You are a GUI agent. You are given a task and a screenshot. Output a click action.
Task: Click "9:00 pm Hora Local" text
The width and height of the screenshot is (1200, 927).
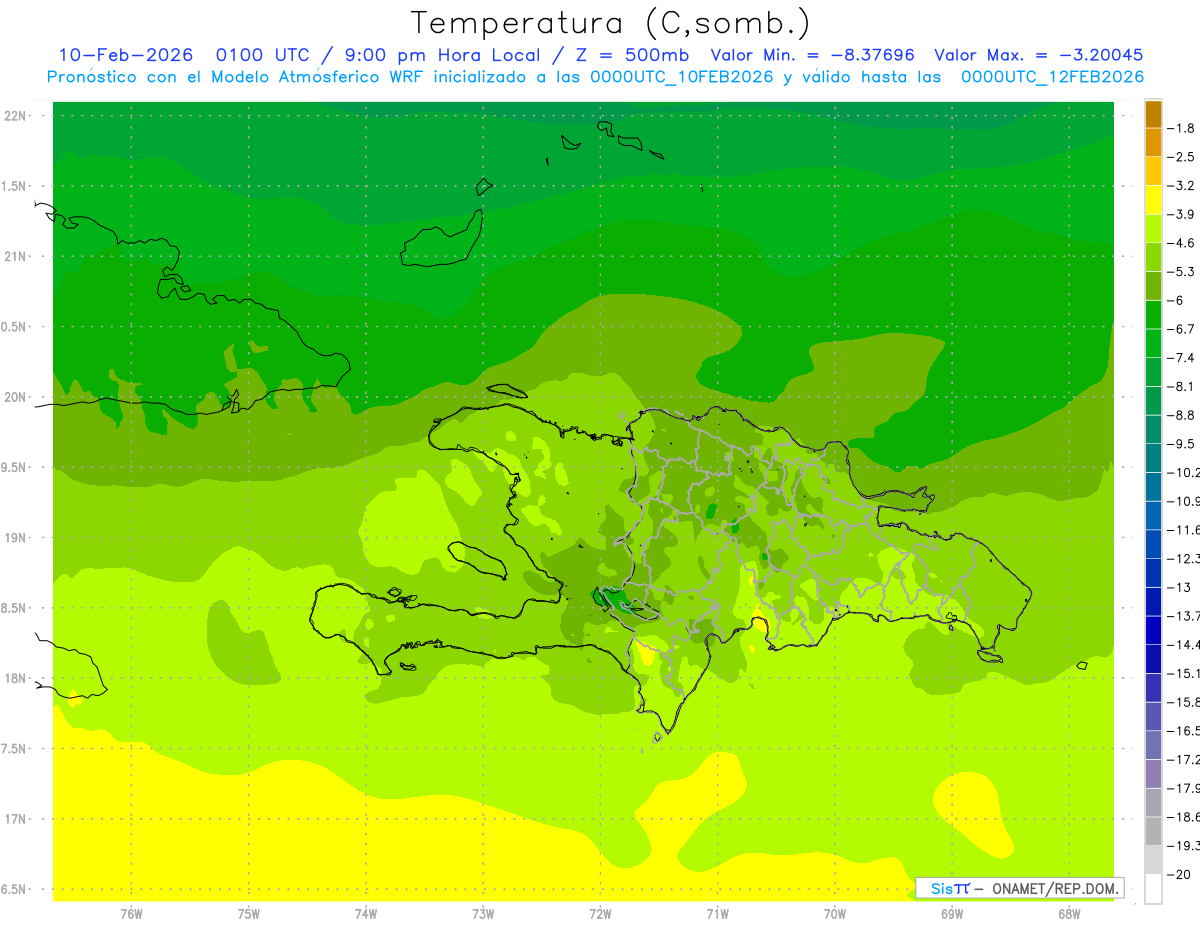coord(445,55)
